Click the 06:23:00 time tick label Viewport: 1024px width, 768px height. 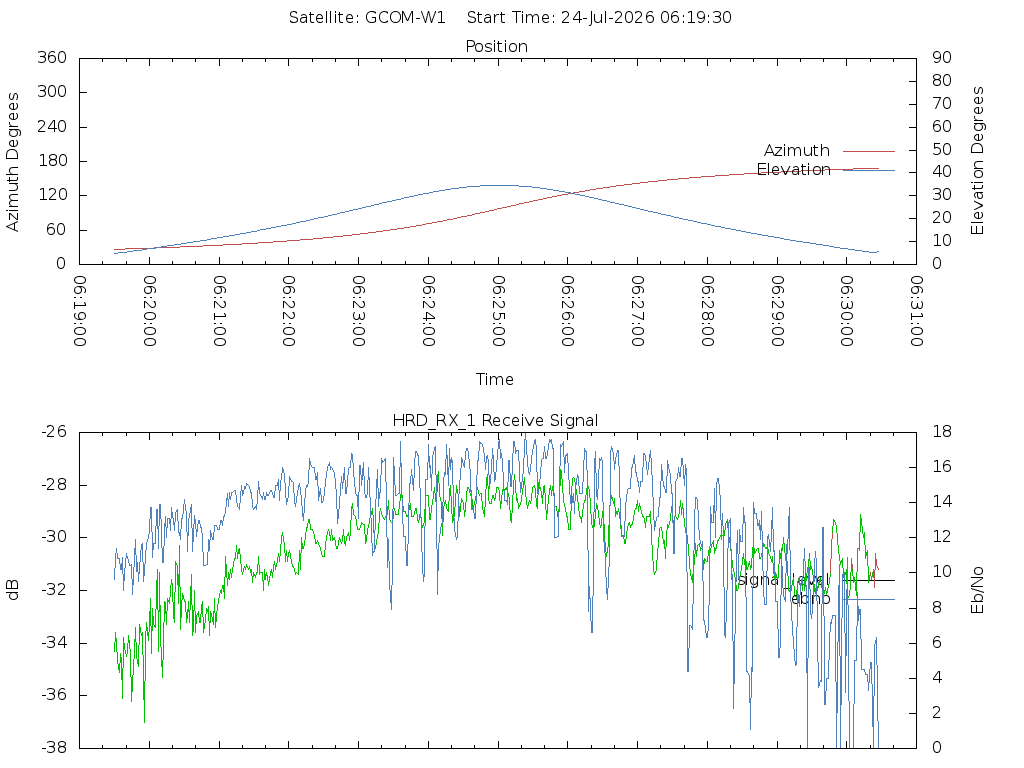(x=359, y=311)
